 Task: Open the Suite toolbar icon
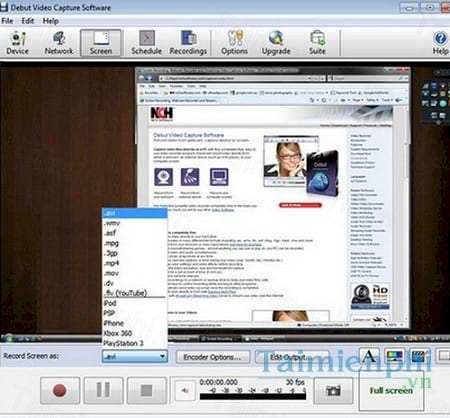coord(317,43)
